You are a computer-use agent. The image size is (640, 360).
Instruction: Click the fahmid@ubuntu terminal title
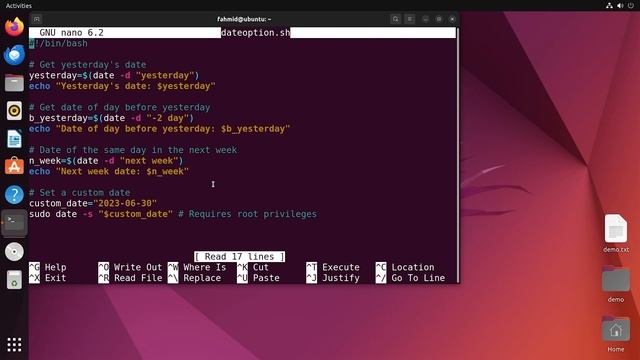pyautogui.click(x=244, y=19)
